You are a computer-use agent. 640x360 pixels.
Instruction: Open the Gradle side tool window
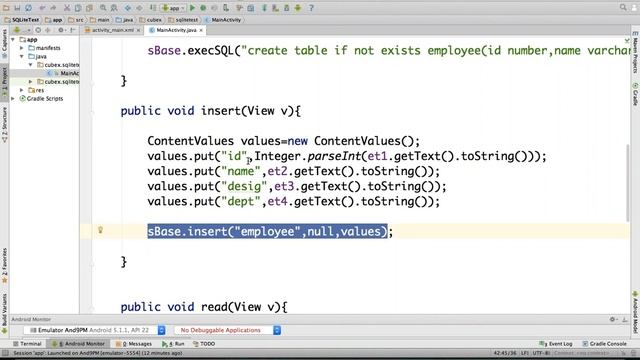click(636, 94)
